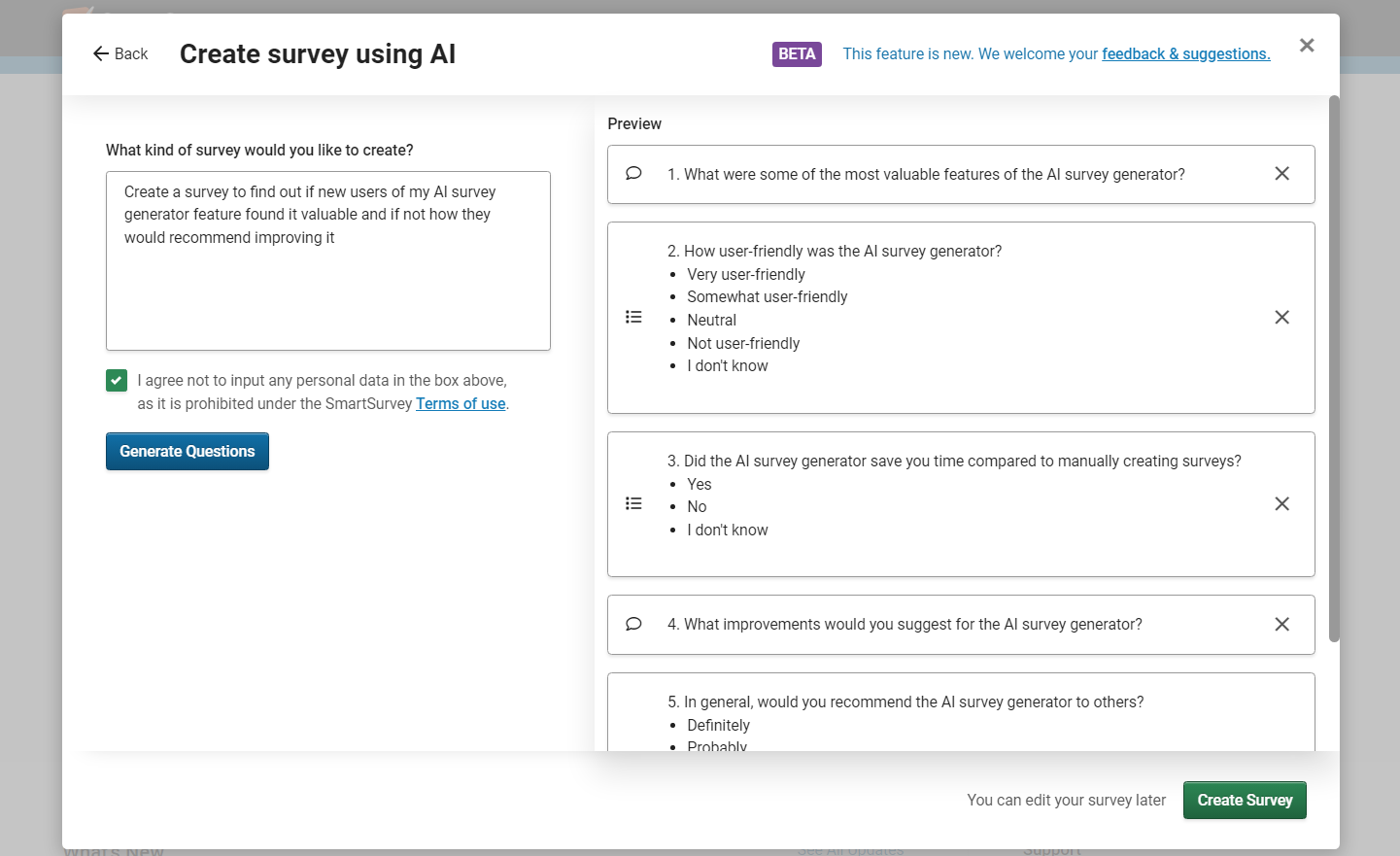Toggle the SmartSurvey terms agreement checkbox
This screenshot has height=856, width=1400.
pyautogui.click(x=116, y=380)
